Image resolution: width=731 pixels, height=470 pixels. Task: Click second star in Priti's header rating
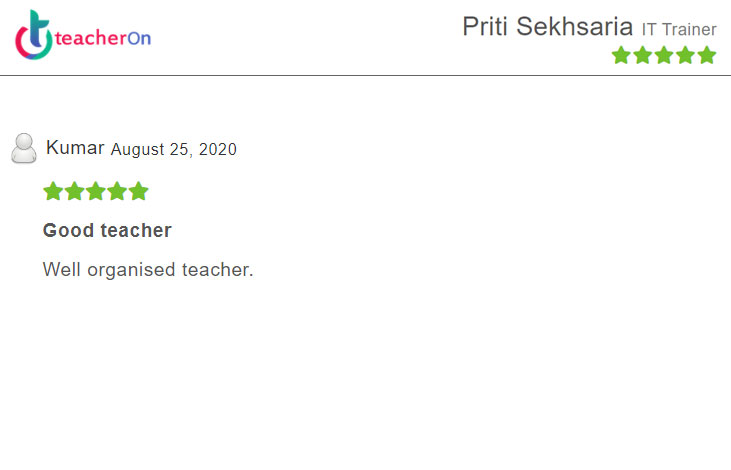[x=643, y=55]
